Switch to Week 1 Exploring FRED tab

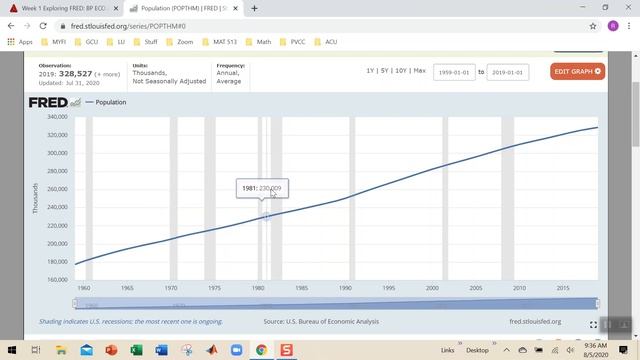point(63,8)
